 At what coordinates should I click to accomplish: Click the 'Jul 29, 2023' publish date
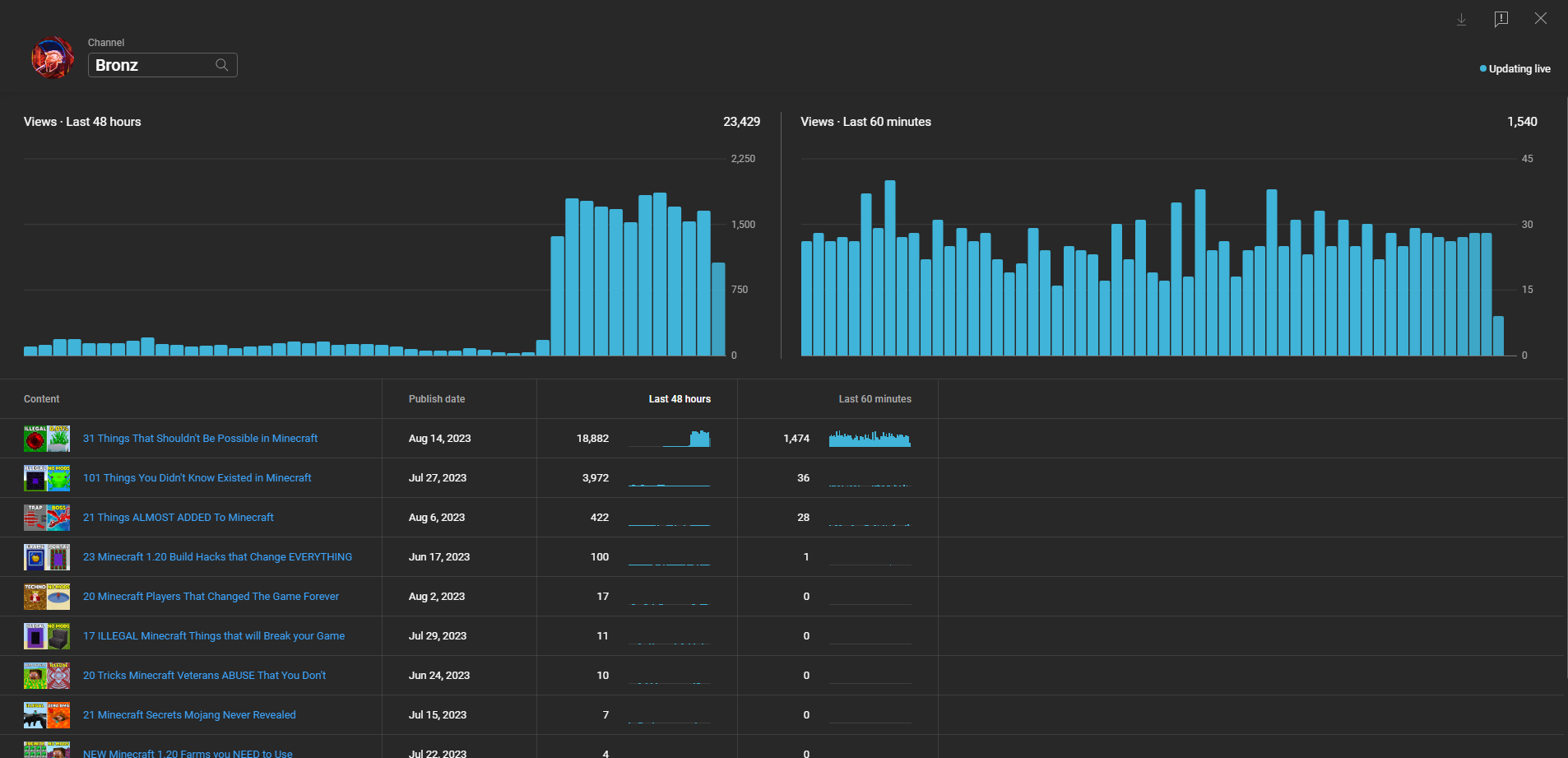(x=438, y=636)
